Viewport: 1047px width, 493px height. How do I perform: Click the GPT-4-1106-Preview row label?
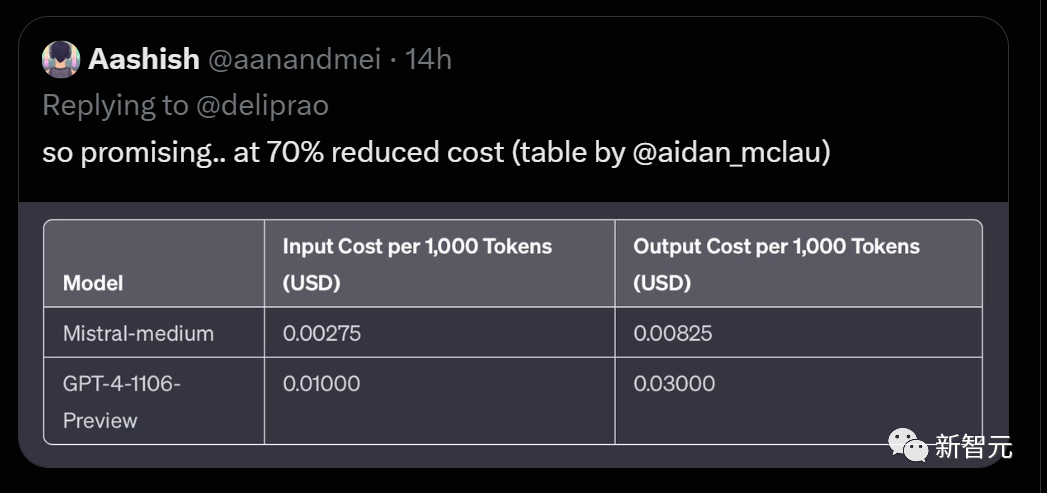pos(122,401)
